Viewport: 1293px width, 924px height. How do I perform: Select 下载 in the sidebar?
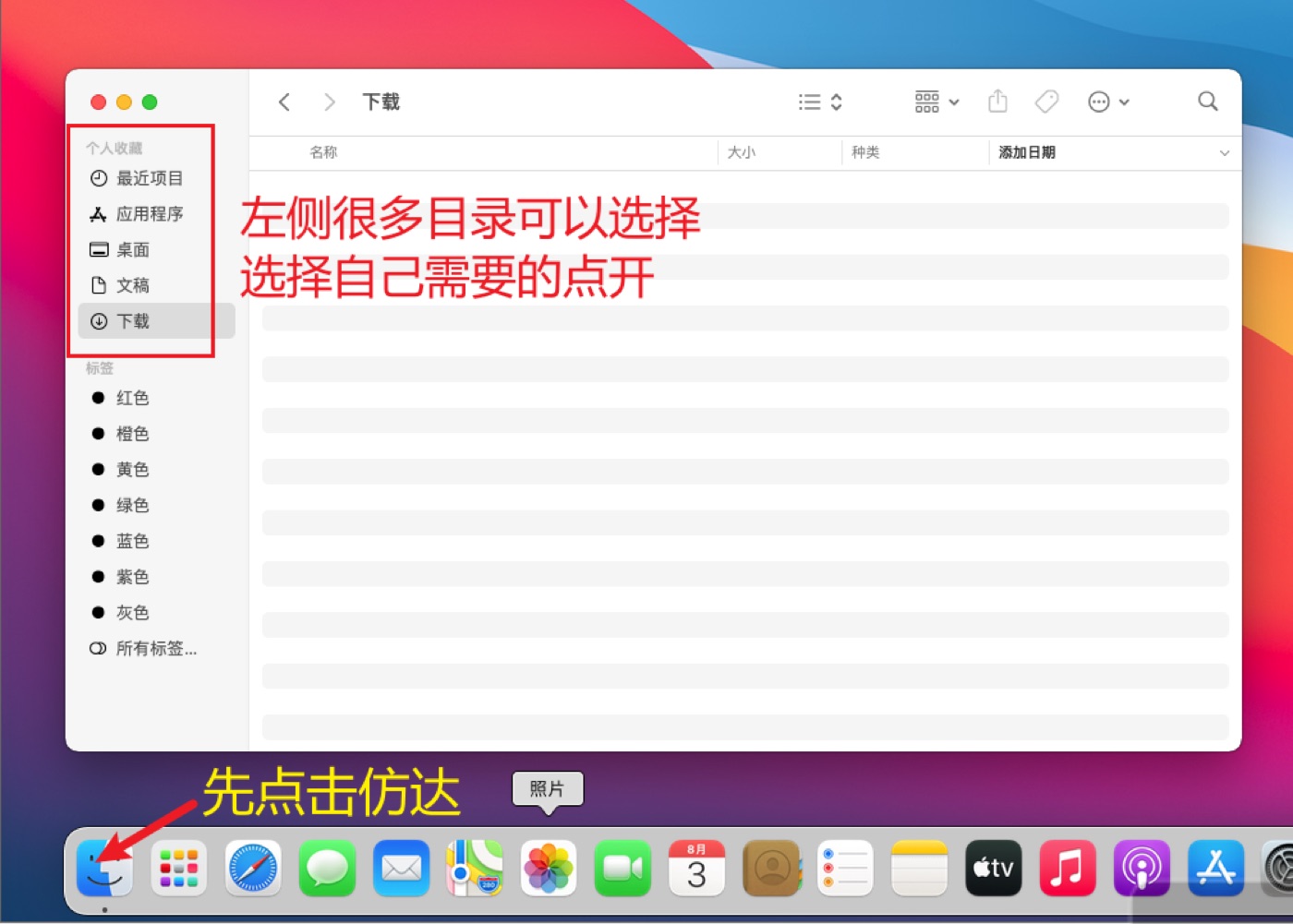tap(157, 321)
